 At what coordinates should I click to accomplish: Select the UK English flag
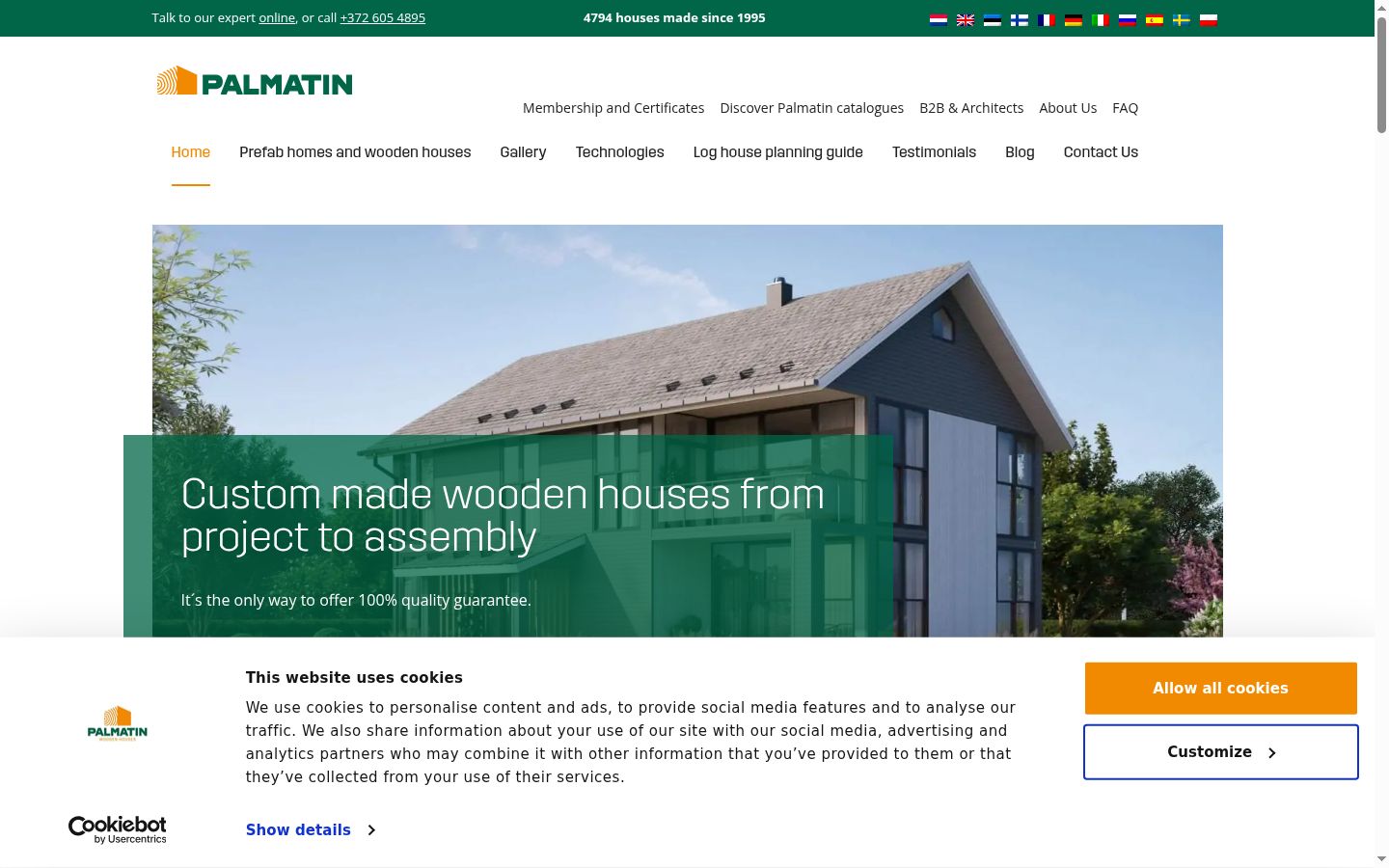click(965, 19)
